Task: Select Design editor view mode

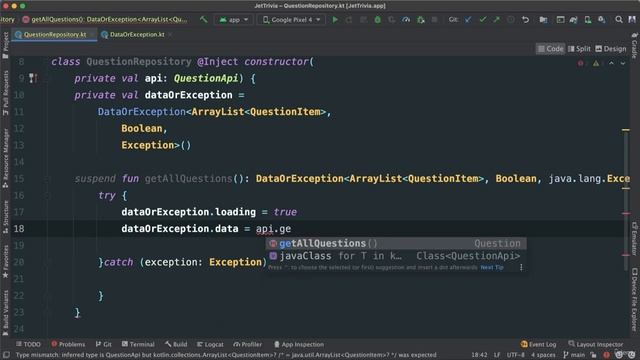Action: tap(611, 49)
